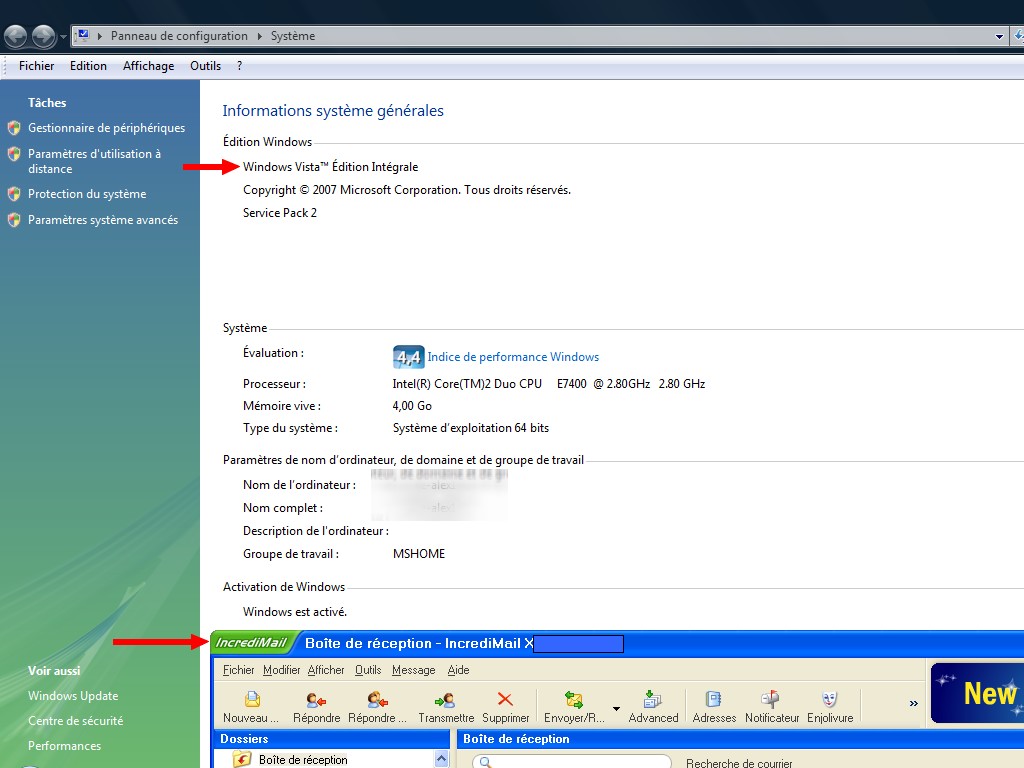1024x768 pixels.
Task: Open Gestionnaire de périphériques link
Action: [x=106, y=128]
